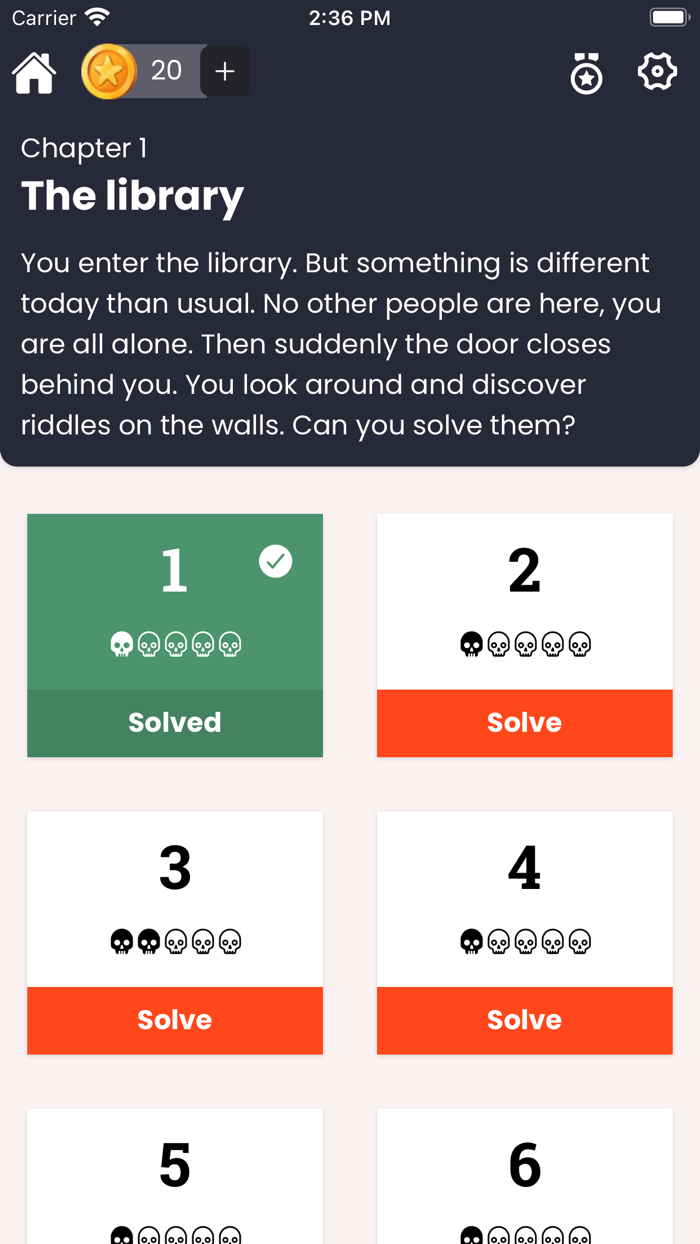Tap the Solved label on riddle 1

[x=174, y=722]
